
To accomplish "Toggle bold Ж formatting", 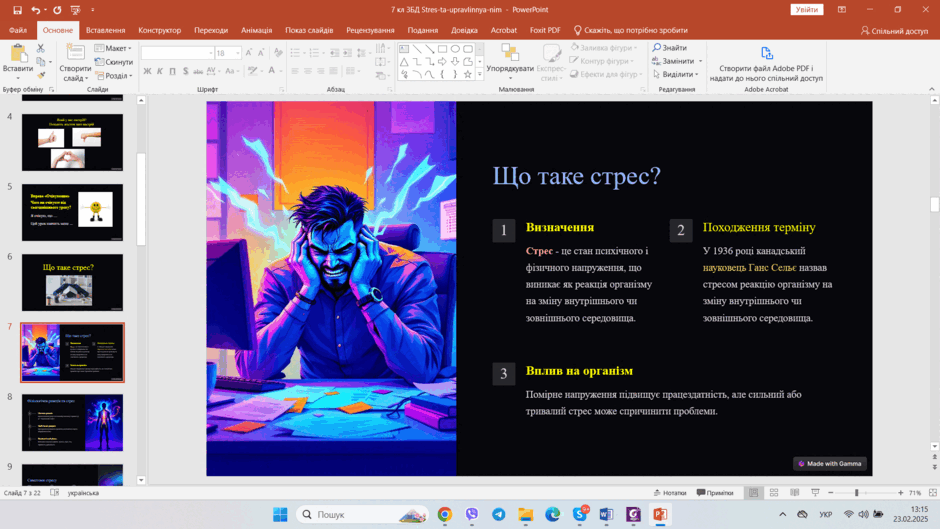I will 147,71.
